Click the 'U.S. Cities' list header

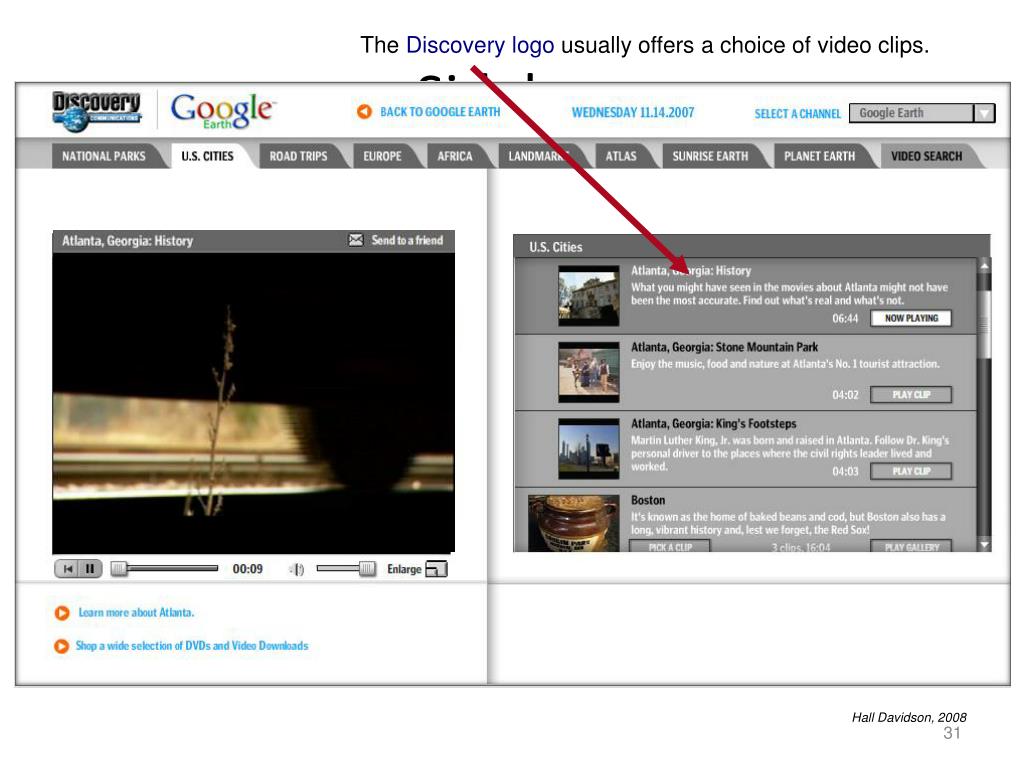pyautogui.click(x=556, y=247)
